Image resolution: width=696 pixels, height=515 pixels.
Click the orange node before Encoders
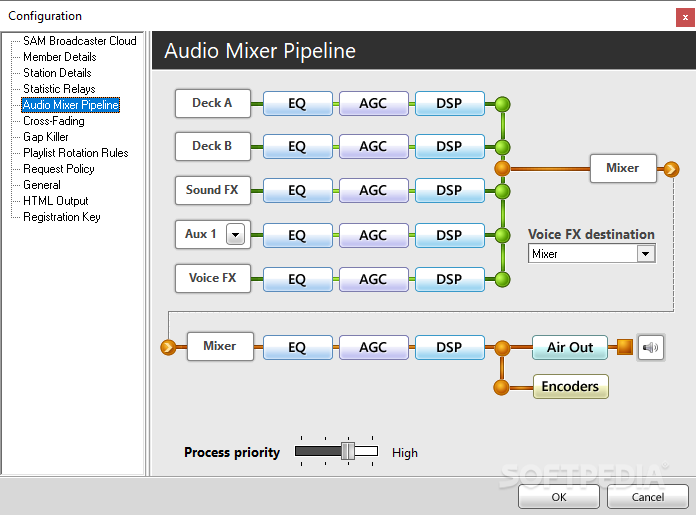click(x=501, y=387)
